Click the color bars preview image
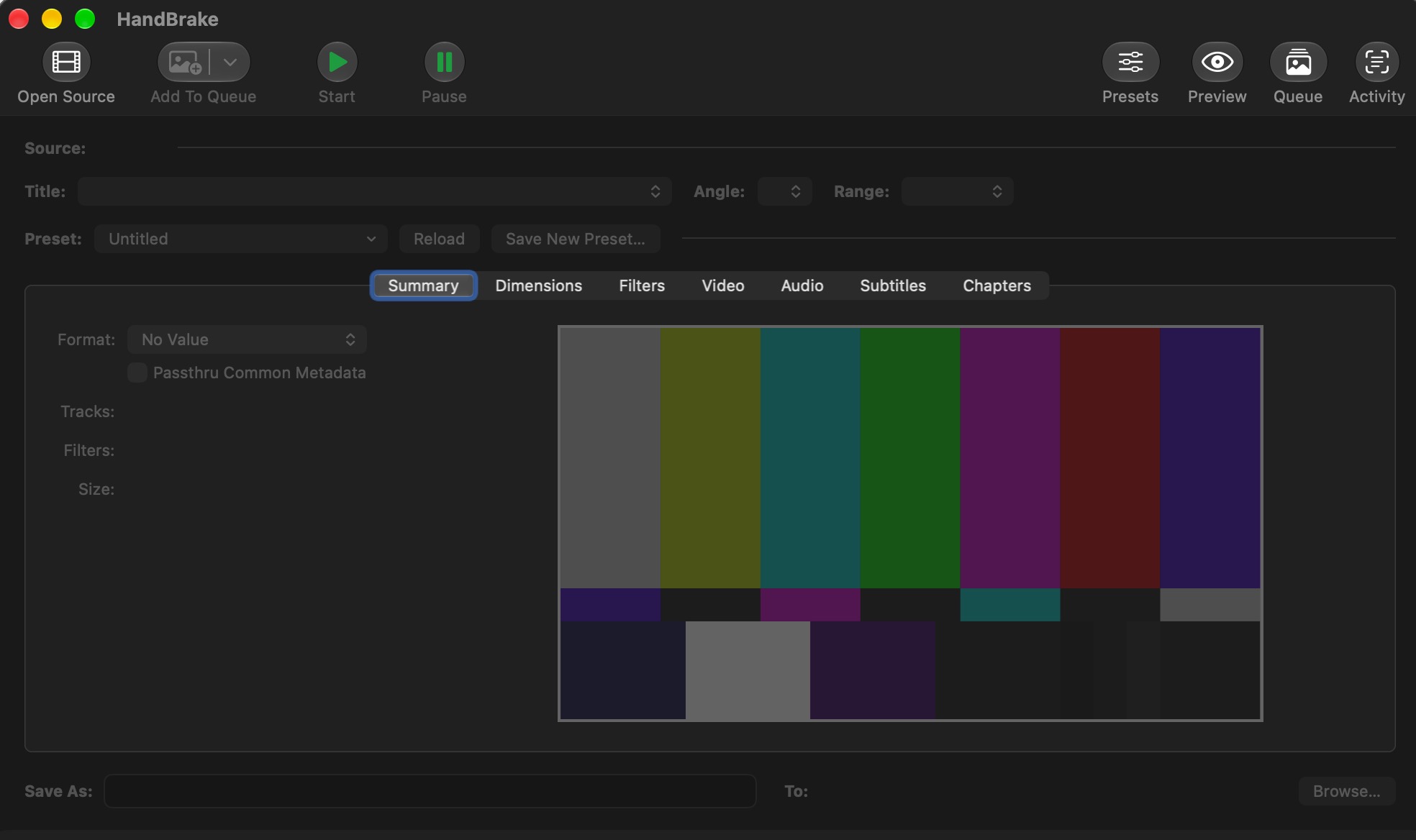 [910, 524]
